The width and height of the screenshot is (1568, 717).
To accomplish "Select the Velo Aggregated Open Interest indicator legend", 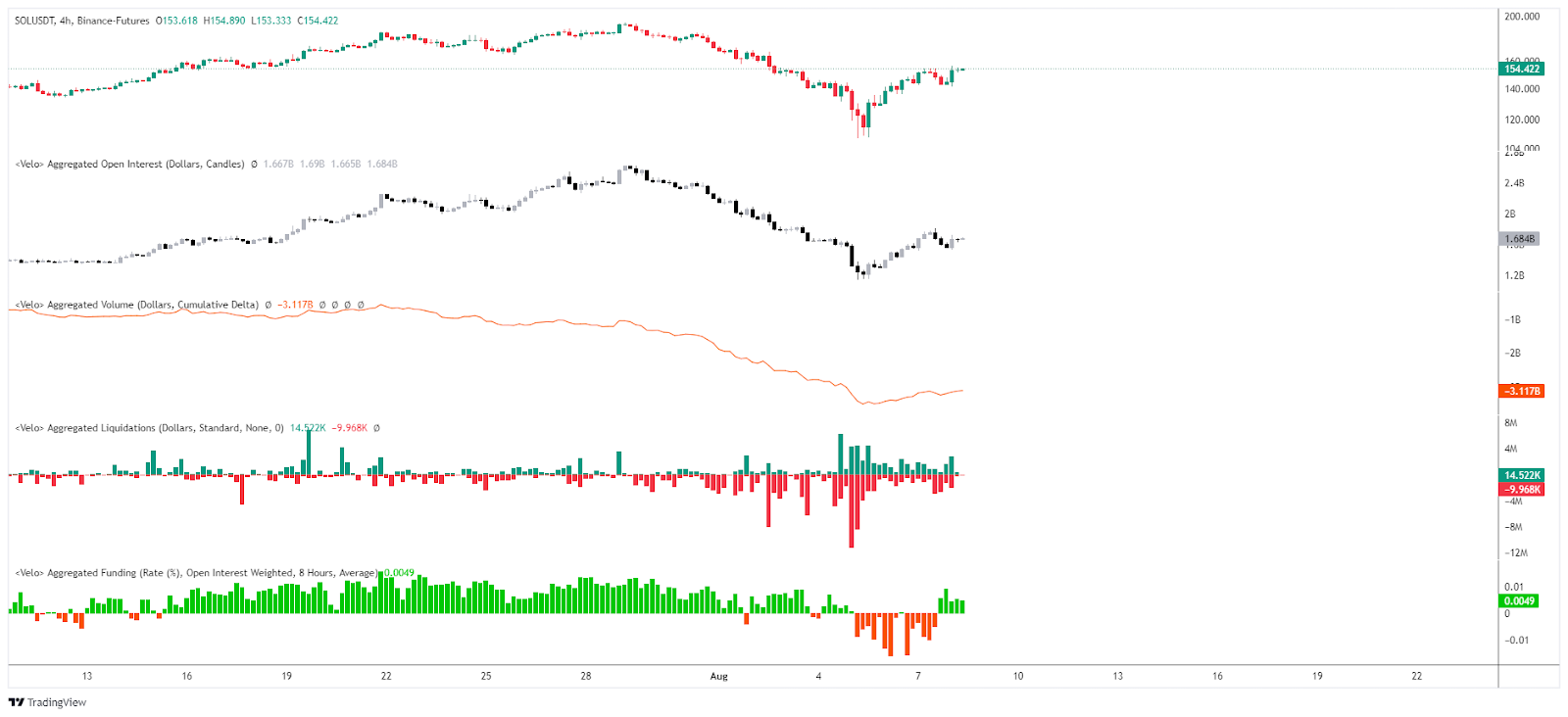I will (129, 165).
